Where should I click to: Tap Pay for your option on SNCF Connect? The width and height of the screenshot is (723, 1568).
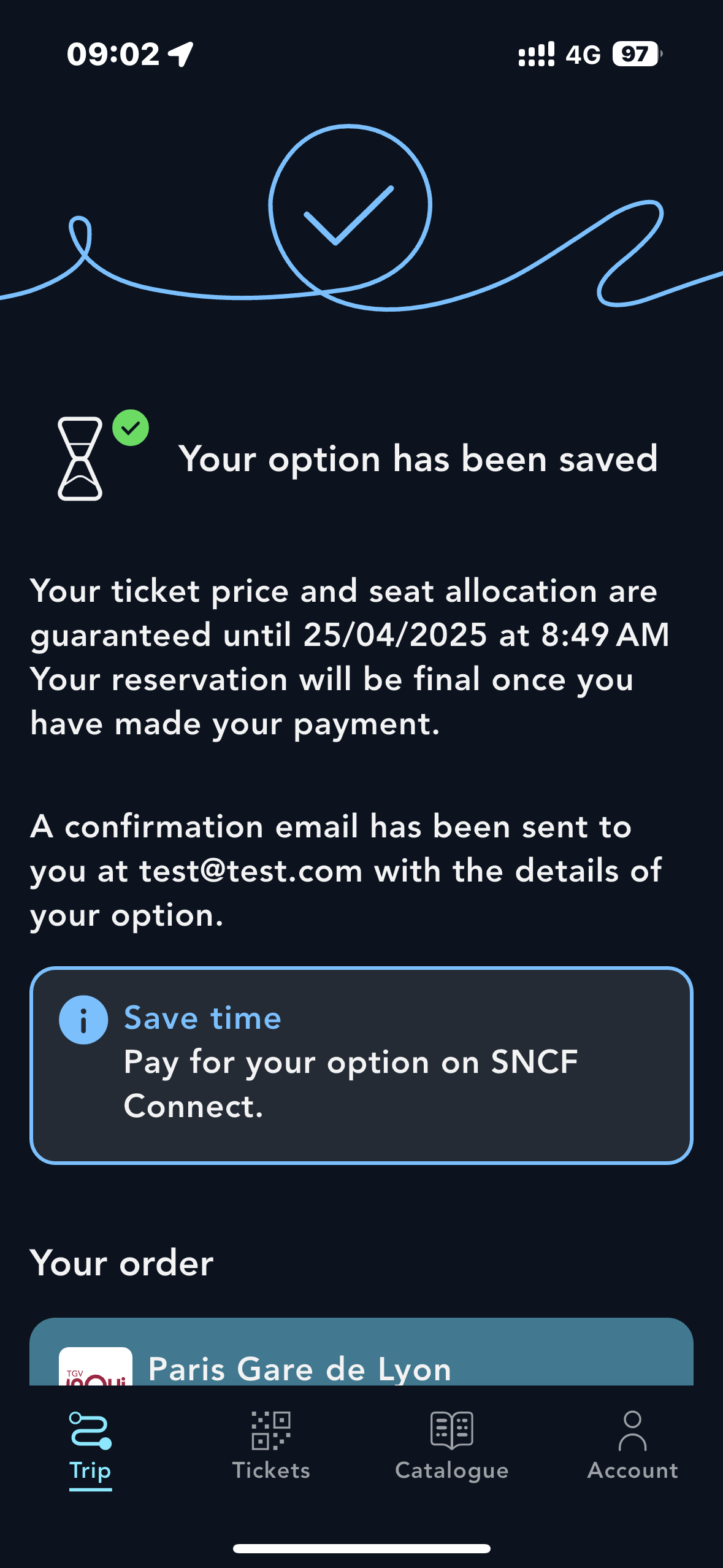point(350,1084)
